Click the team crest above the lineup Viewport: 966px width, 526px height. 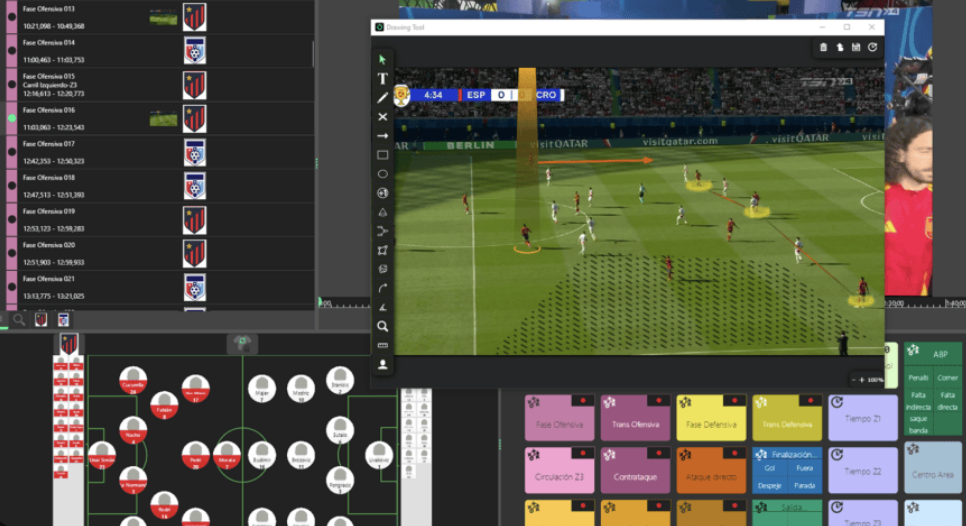point(68,344)
